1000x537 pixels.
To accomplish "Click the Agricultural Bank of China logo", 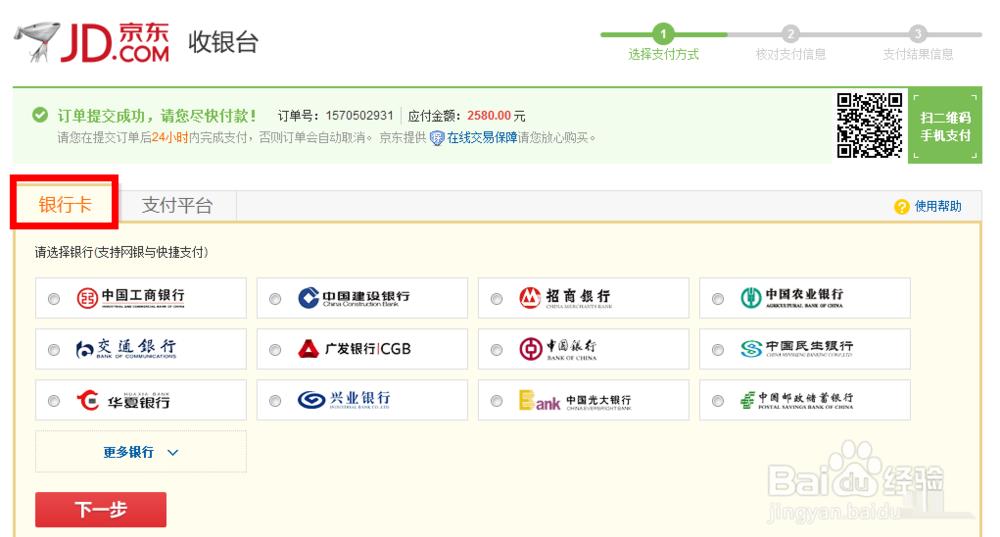I will [792, 297].
